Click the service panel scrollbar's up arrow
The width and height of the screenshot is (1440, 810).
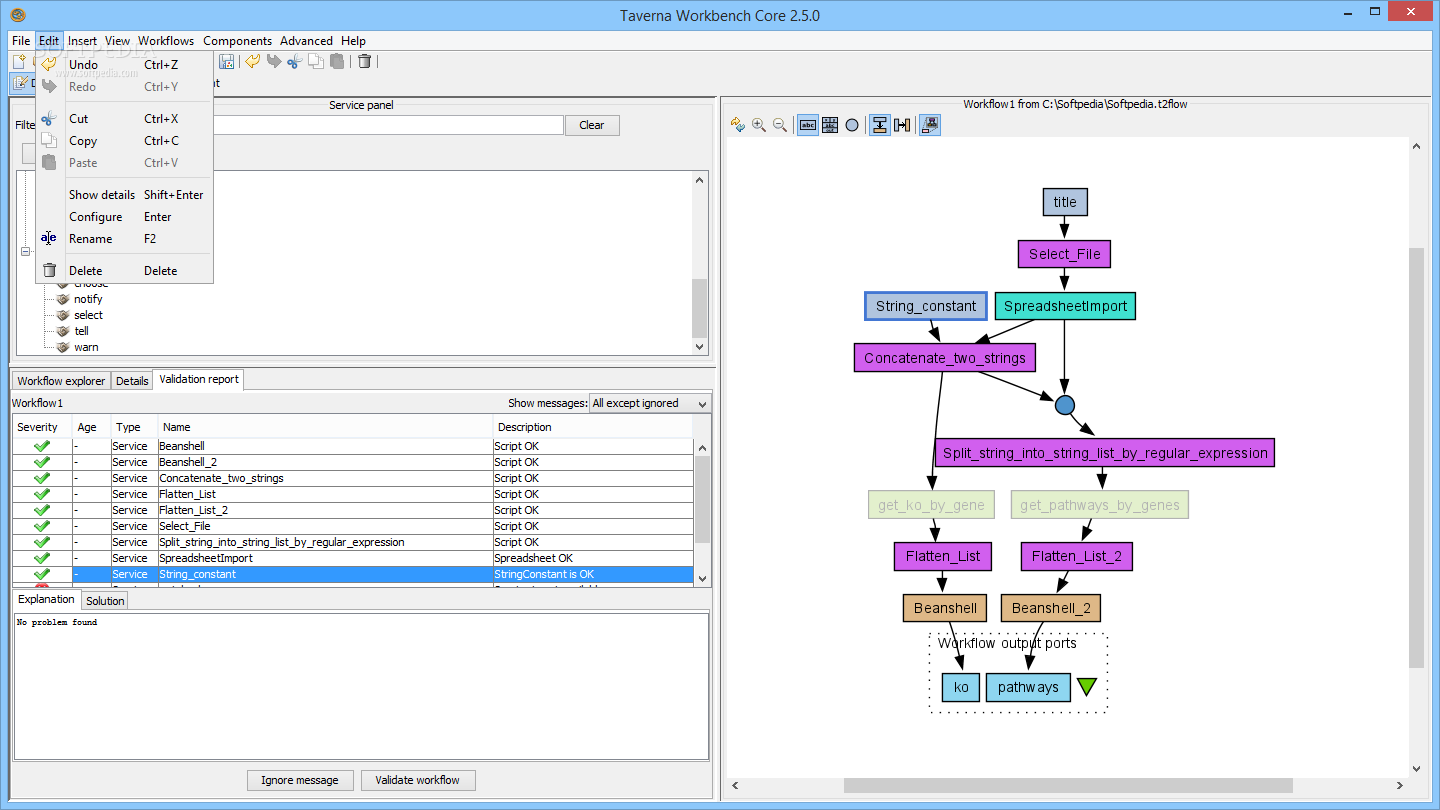coord(700,179)
